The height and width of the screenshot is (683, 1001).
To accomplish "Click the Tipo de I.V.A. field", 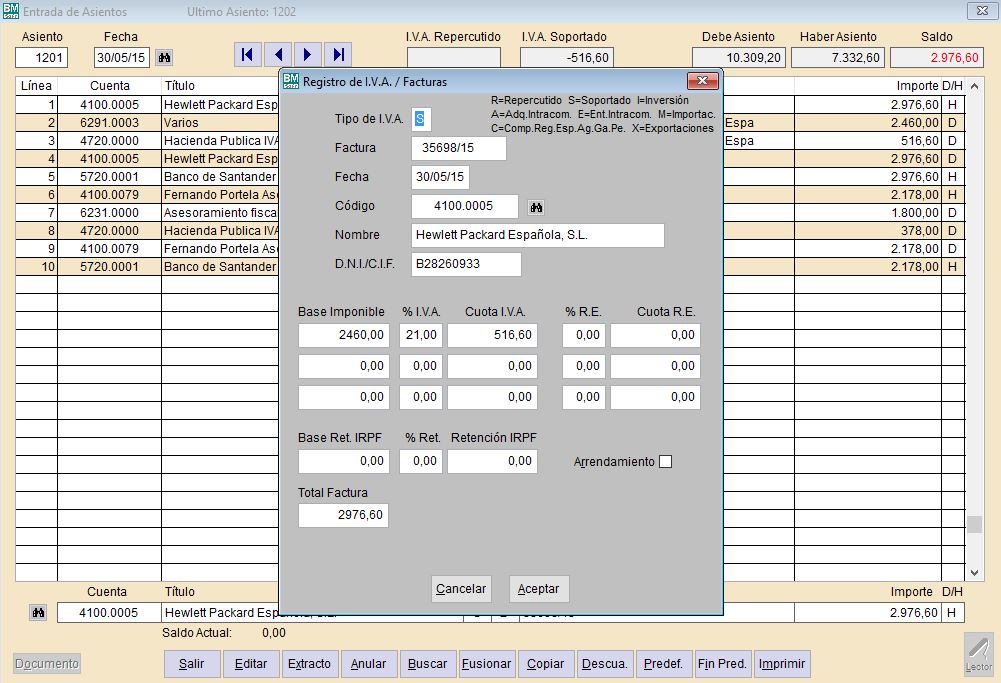I will [421, 120].
